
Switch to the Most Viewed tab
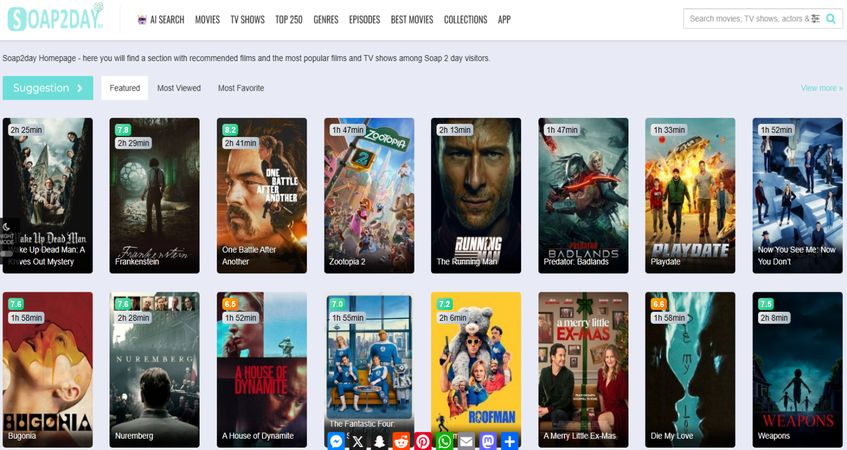[179, 88]
